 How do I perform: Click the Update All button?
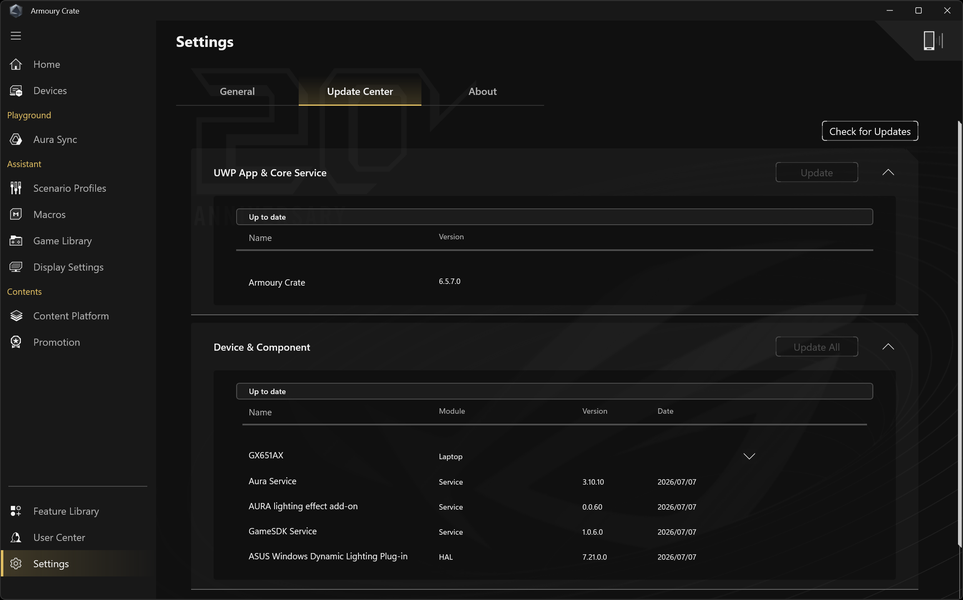816,347
